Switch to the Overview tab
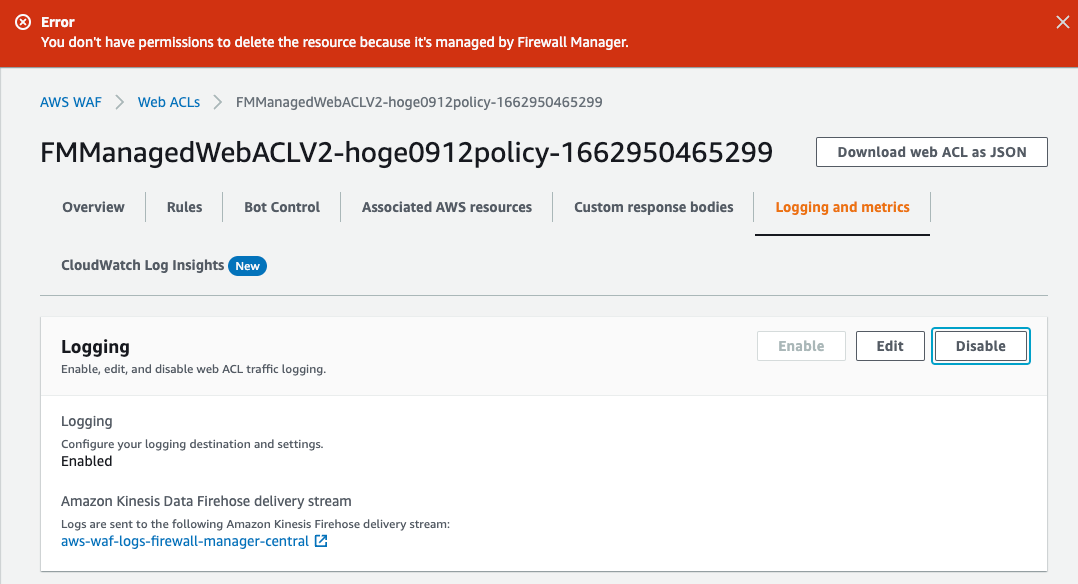Viewport: 1078px width, 584px height. pos(94,207)
